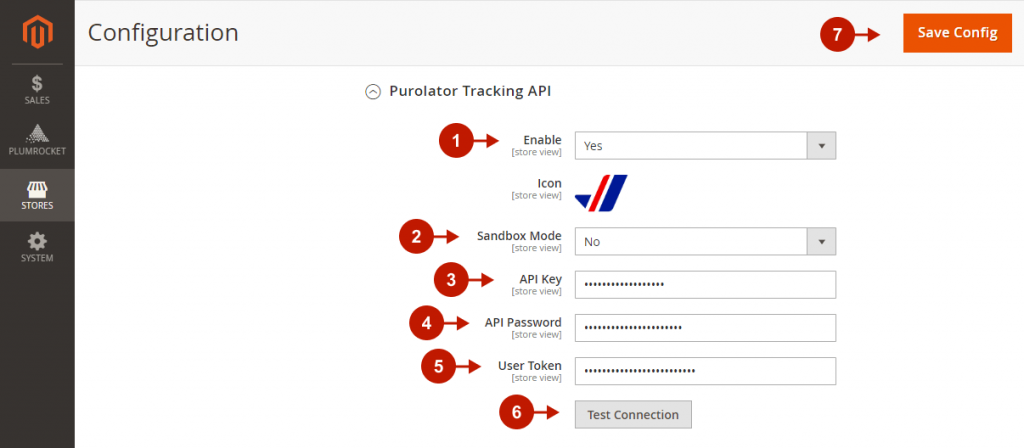The height and width of the screenshot is (448, 1024).
Task: Click the Purolator Tracking API heading
Action: (470, 92)
